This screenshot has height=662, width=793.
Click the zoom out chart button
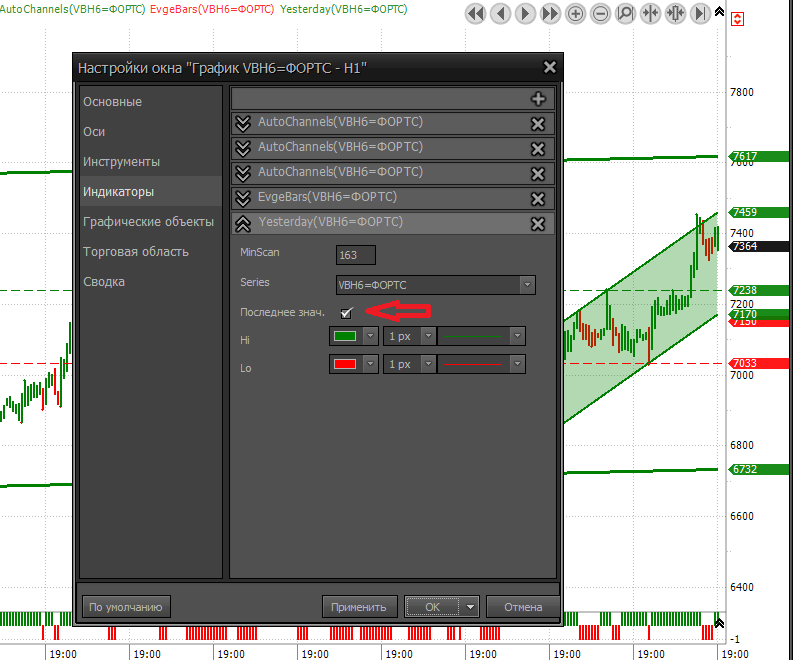pos(600,14)
